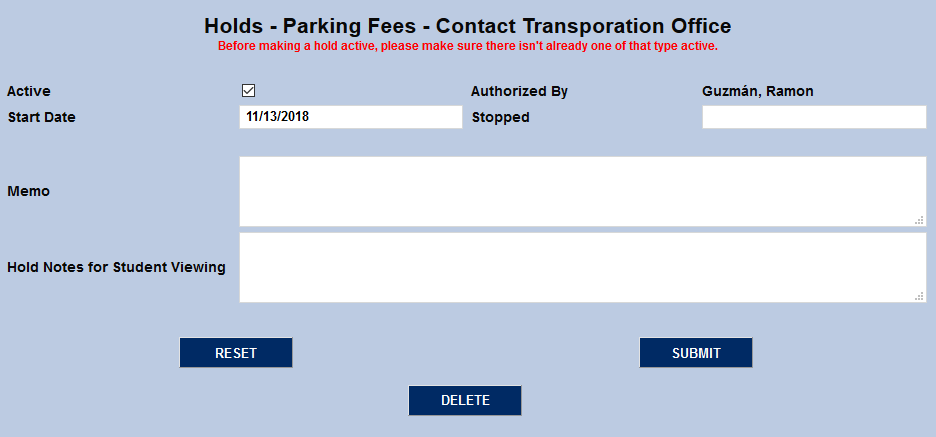Click the Memo box resize handle

click(x=919, y=220)
